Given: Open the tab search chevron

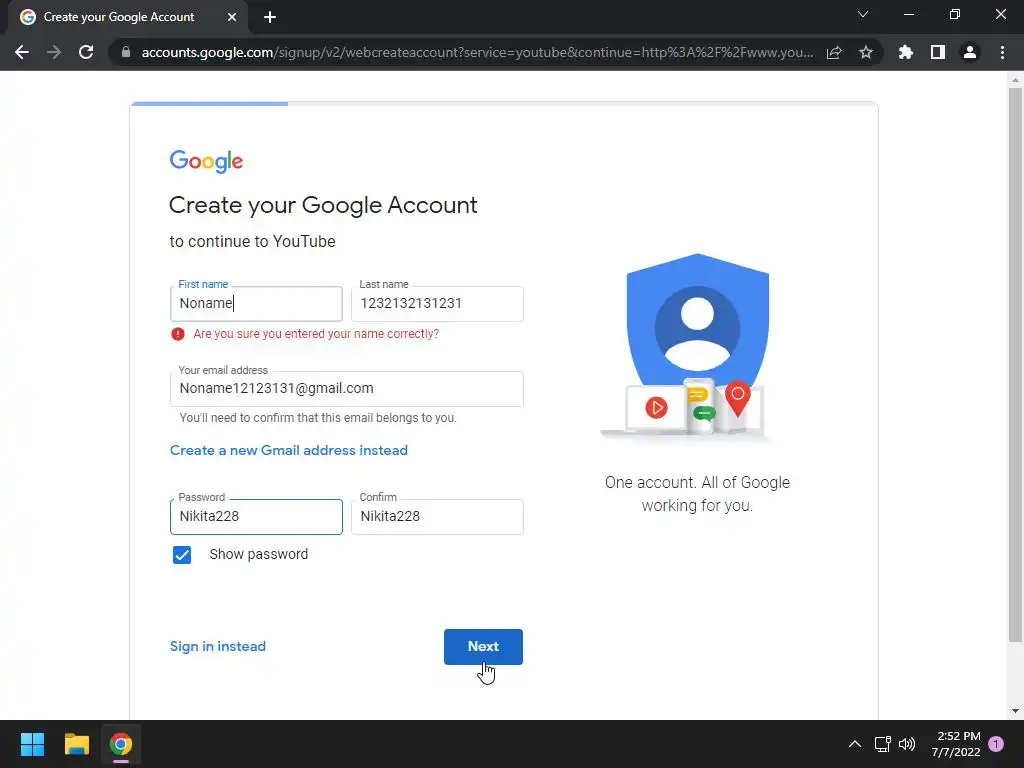Looking at the screenshot, I should 863,14.
